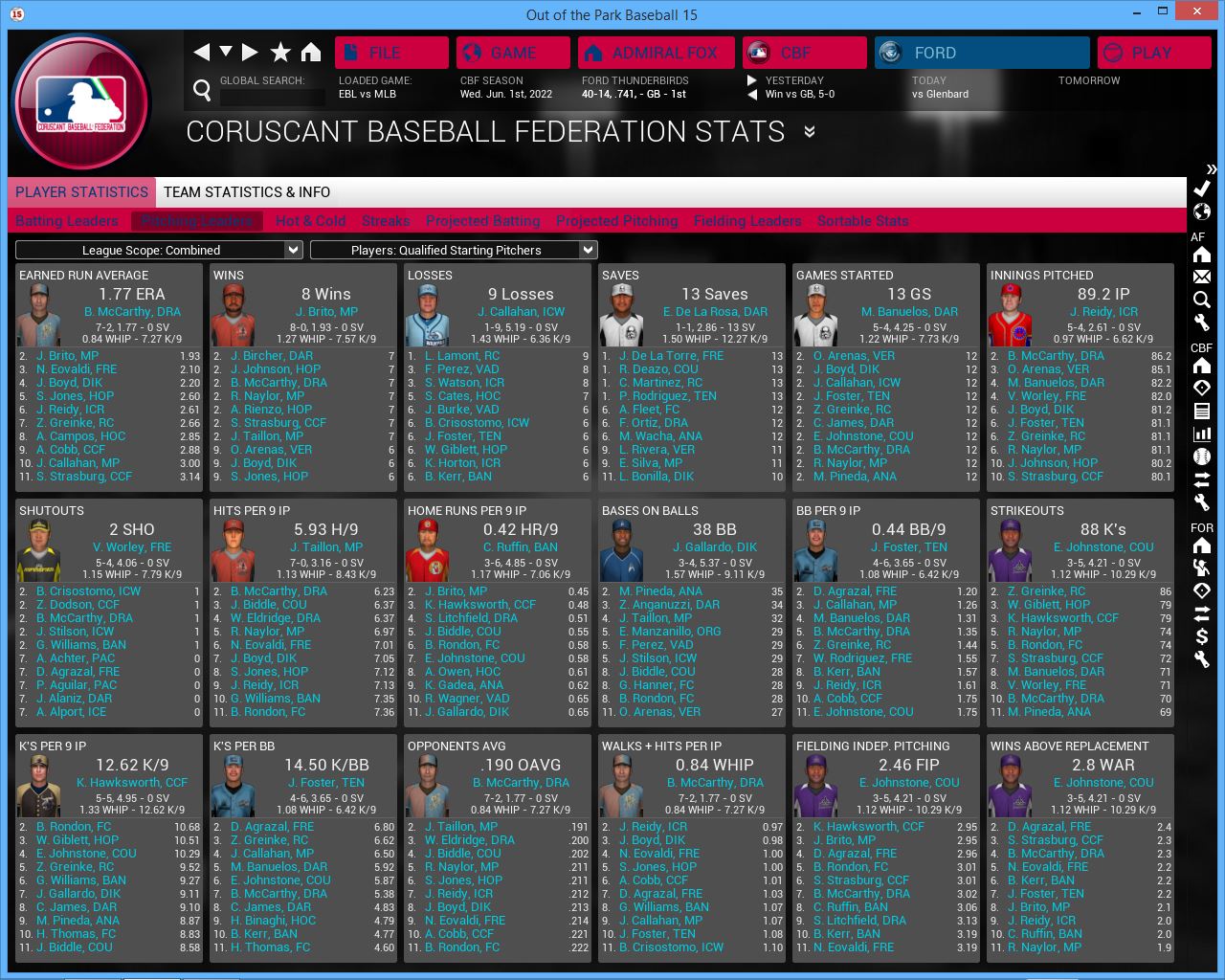Open the League Scope dropdown
1225x980 pixels.
159,250
